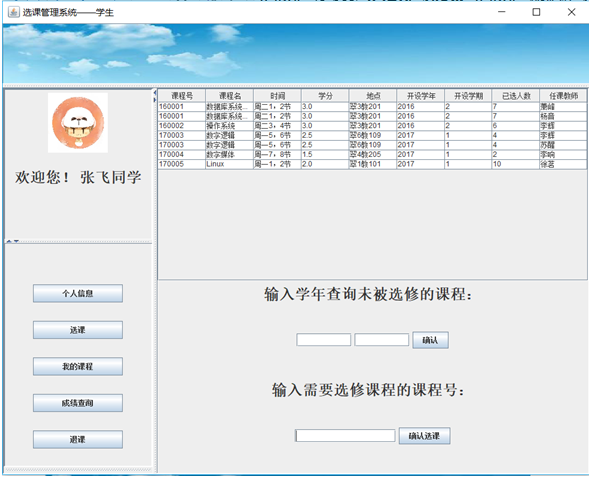The height and width of the screenshot is (478, 590).
Task: Click the 开设学年 column header
Action: pos(421,96)
